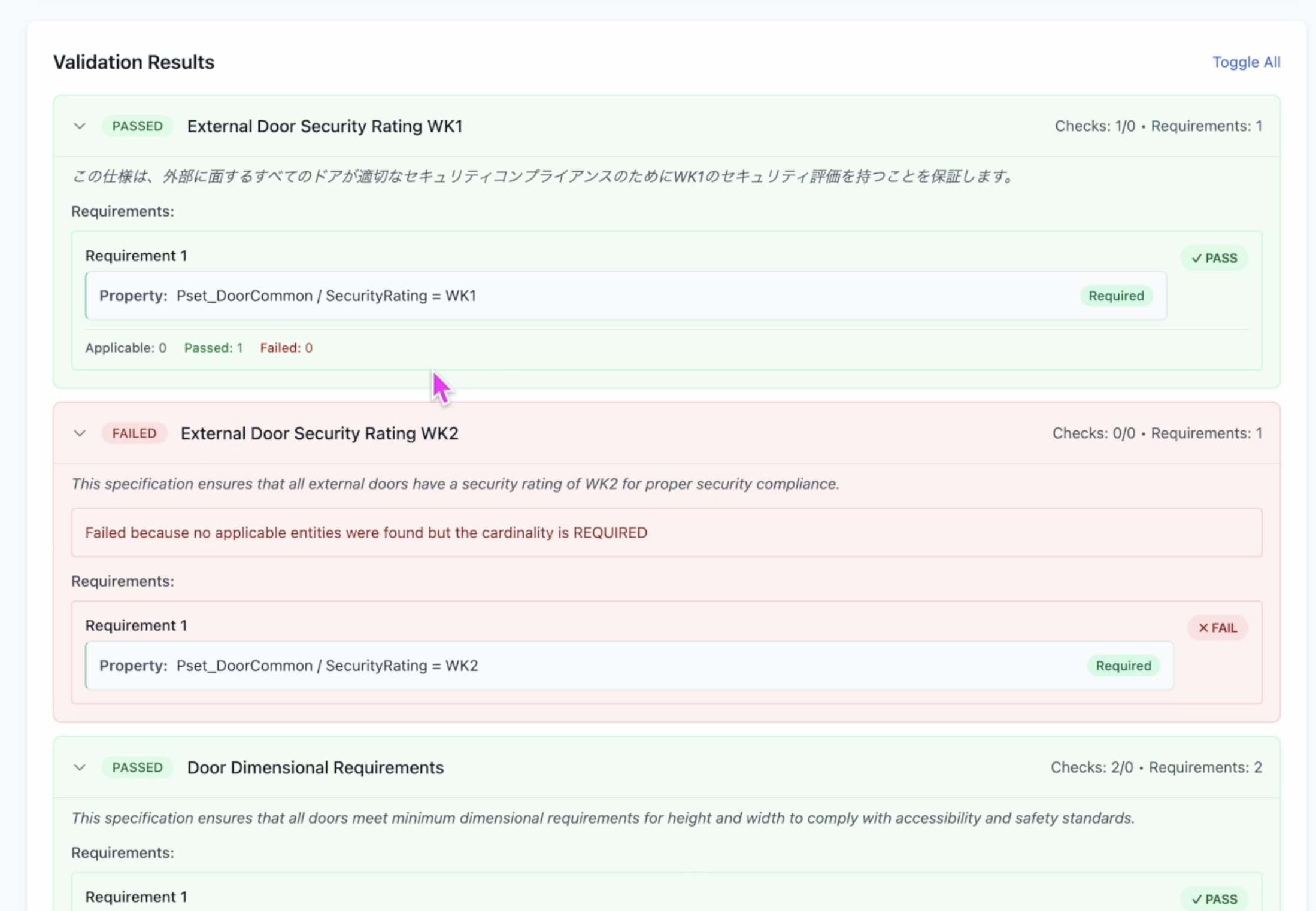Collapse the External Door Security Rating WK1 section
The width and height of the screenshot is (1316, 911).
pyautogui.click(x=80, y=126)
